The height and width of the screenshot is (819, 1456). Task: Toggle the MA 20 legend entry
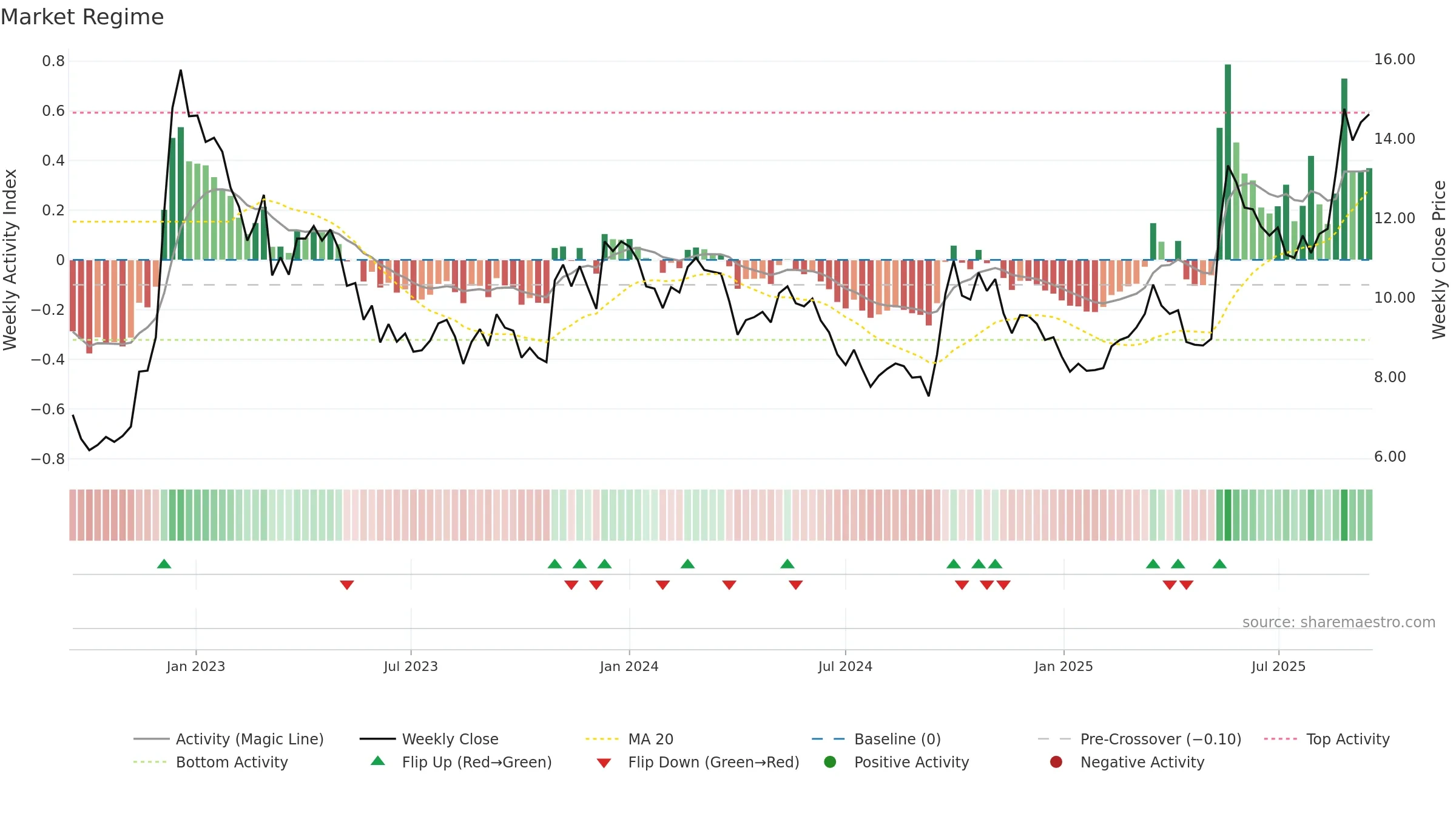tap(629, 739)
